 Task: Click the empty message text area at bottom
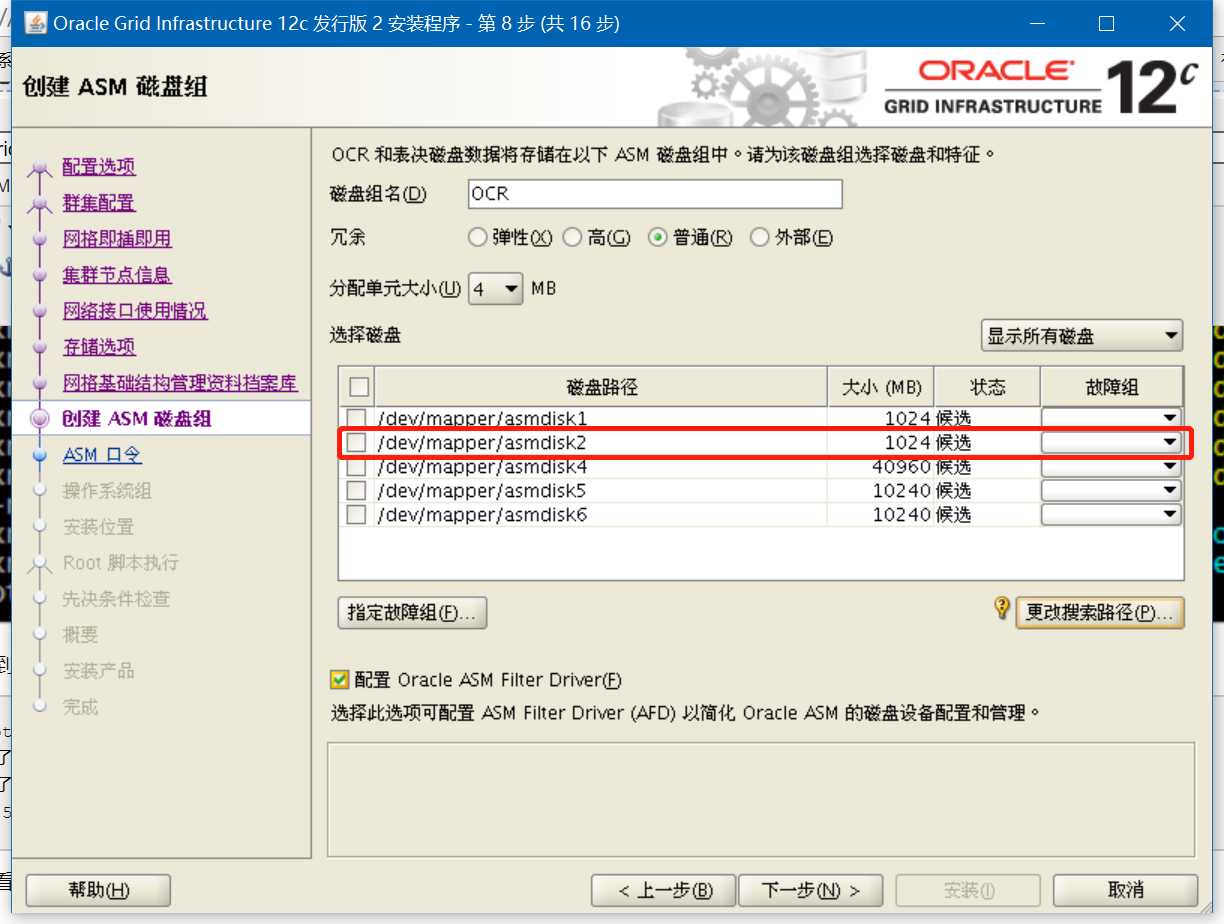[761, 799]
